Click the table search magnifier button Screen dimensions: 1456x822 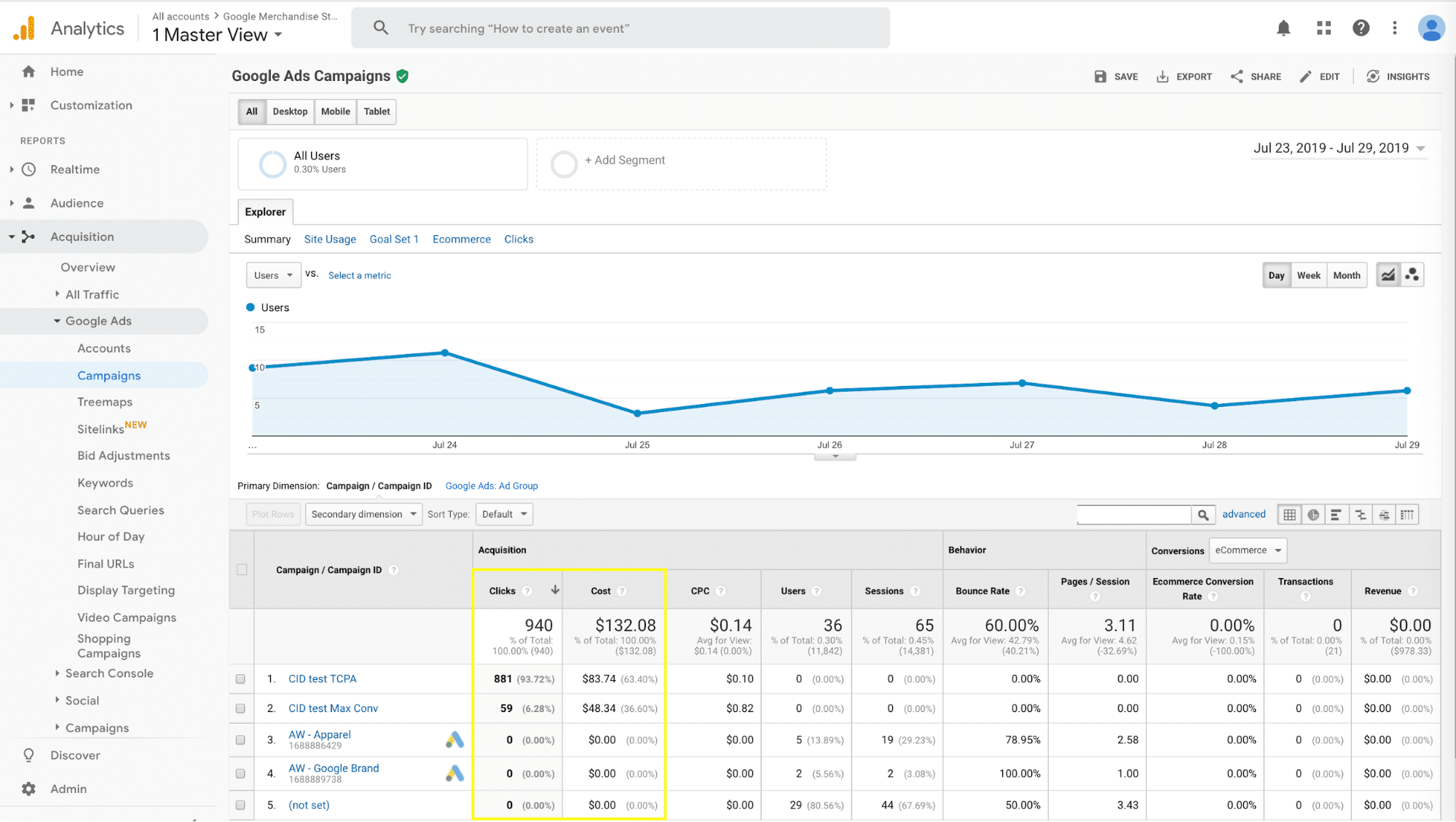(1203, 515)
